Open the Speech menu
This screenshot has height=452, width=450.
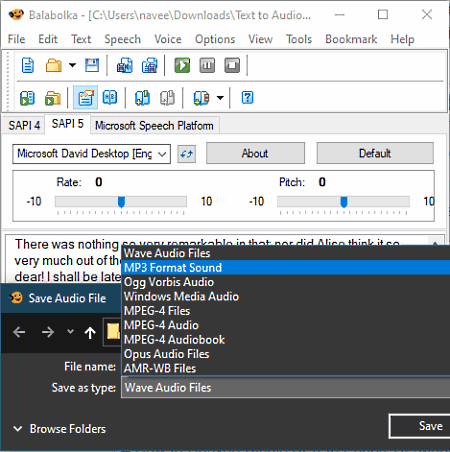pyautogui.click(x=122, y=39)
